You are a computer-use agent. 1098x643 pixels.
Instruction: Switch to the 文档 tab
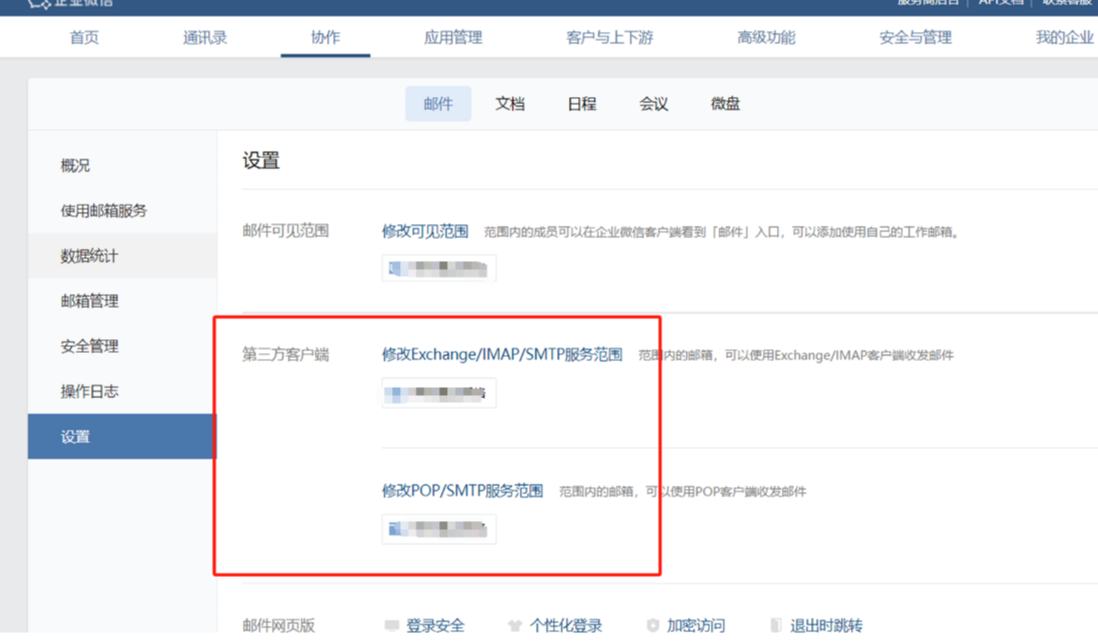[510, 103]
